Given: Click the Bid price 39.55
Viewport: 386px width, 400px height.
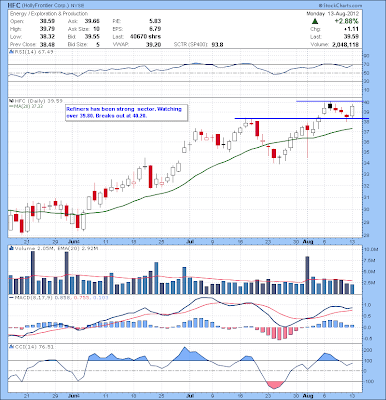Looking at the screenshot, I should point(92,37).
